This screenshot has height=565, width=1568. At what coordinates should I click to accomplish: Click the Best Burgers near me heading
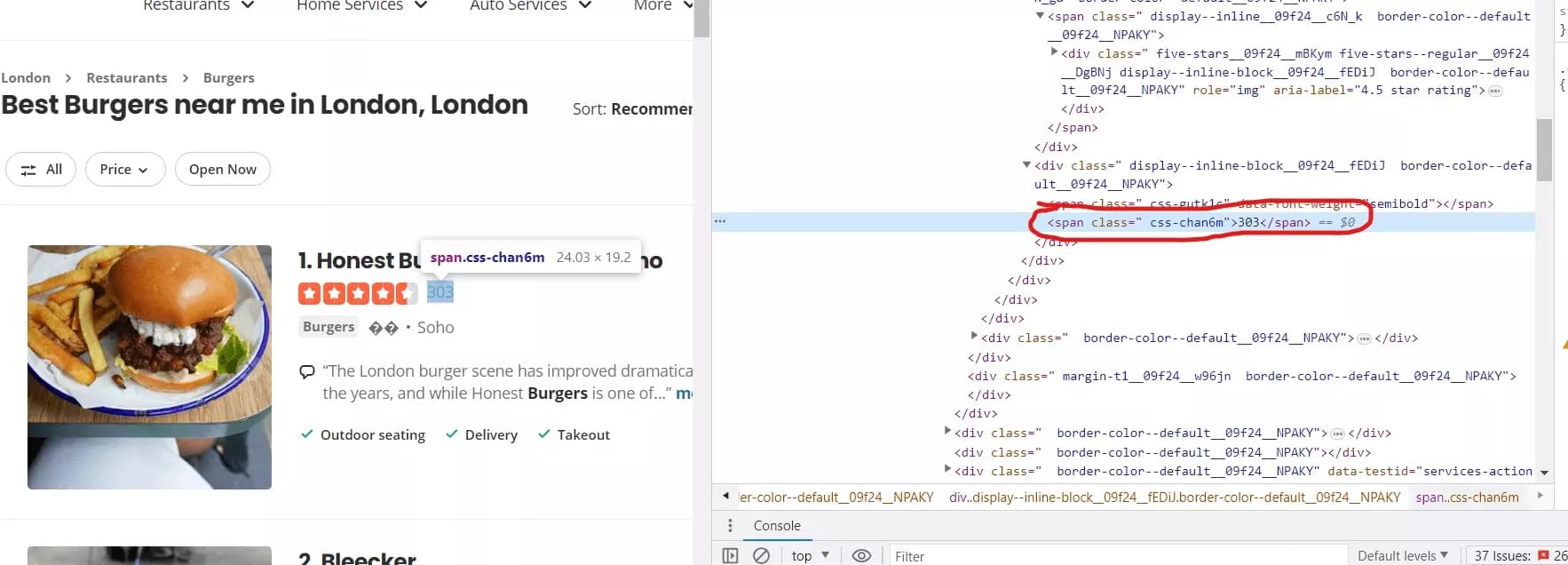[265, 105]
